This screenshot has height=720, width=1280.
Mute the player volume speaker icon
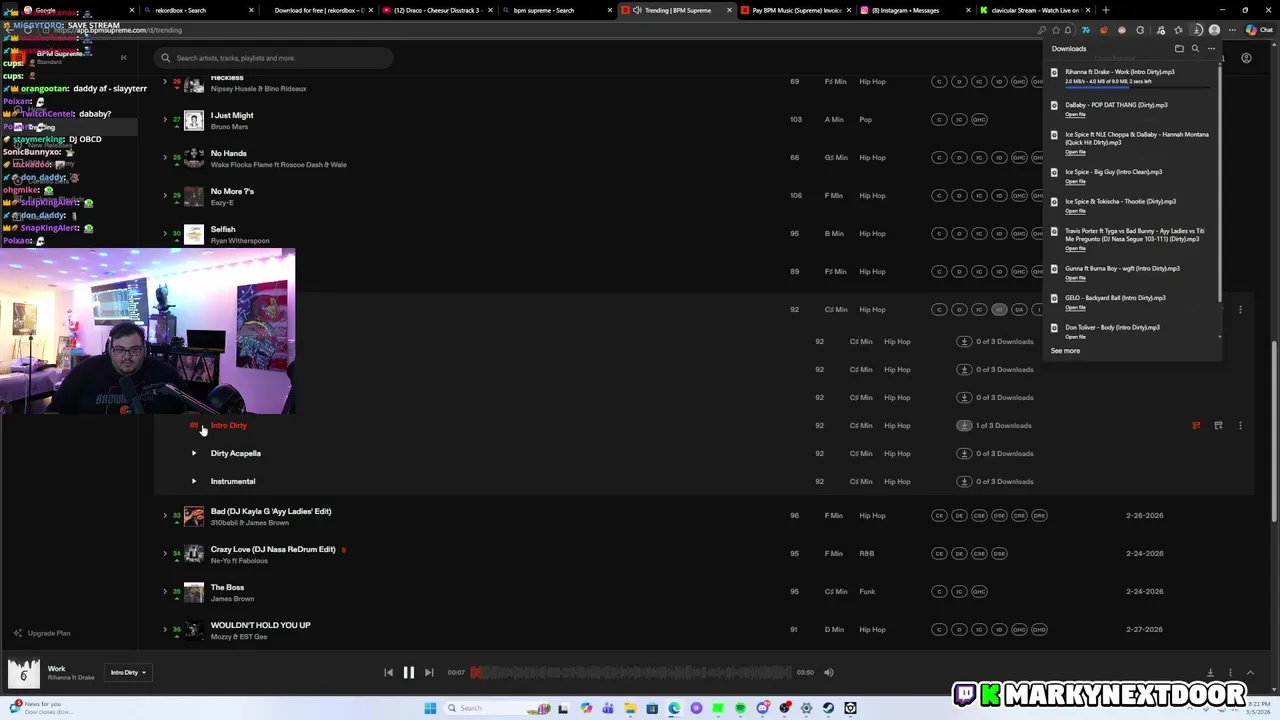828,672
